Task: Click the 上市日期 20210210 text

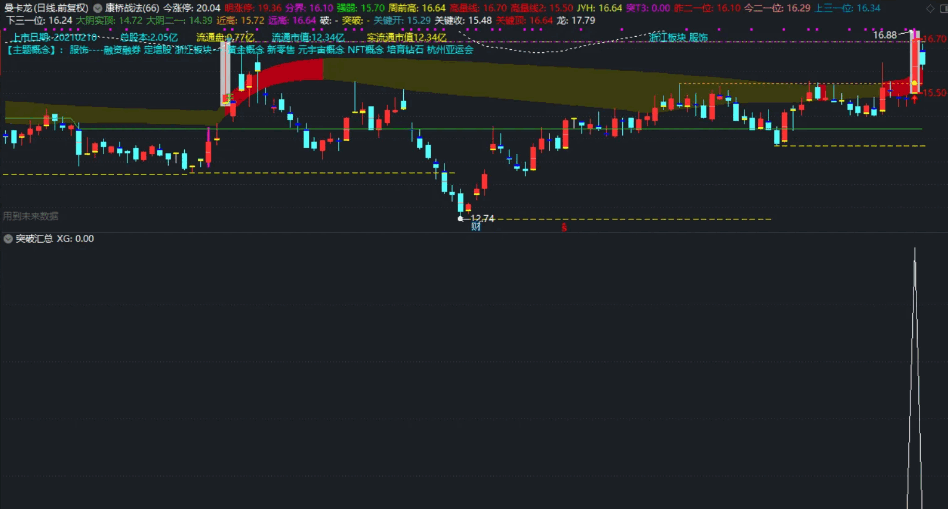Action: click(54, 37)
